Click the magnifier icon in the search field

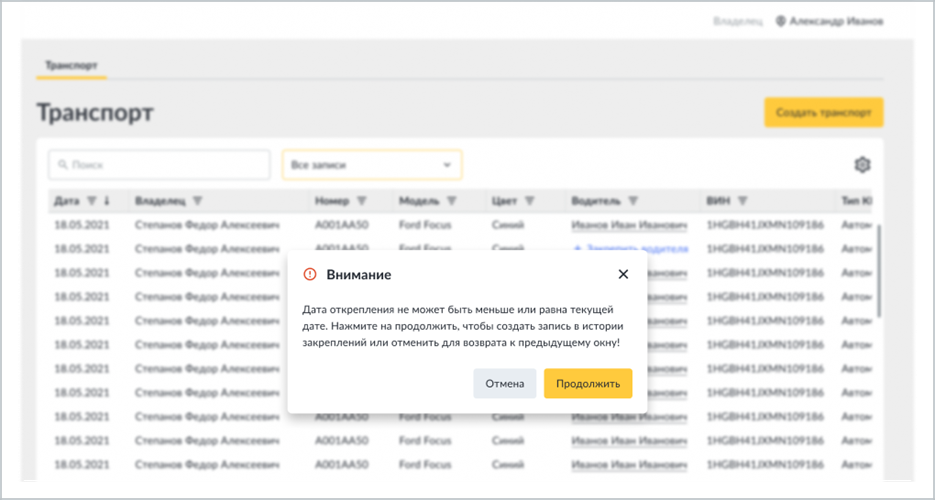coord(63,165)
